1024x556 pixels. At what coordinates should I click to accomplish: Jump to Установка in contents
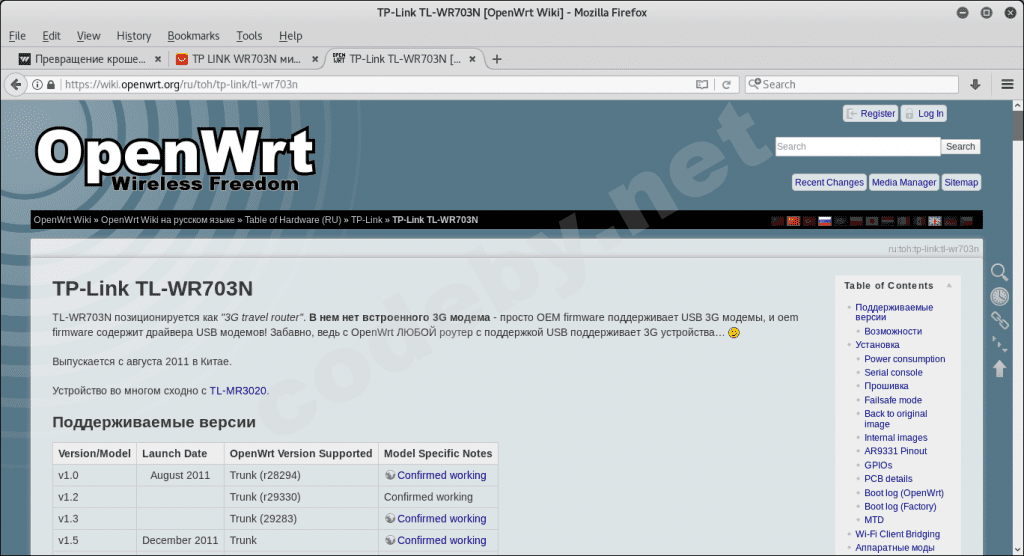(x=877, y=344)
